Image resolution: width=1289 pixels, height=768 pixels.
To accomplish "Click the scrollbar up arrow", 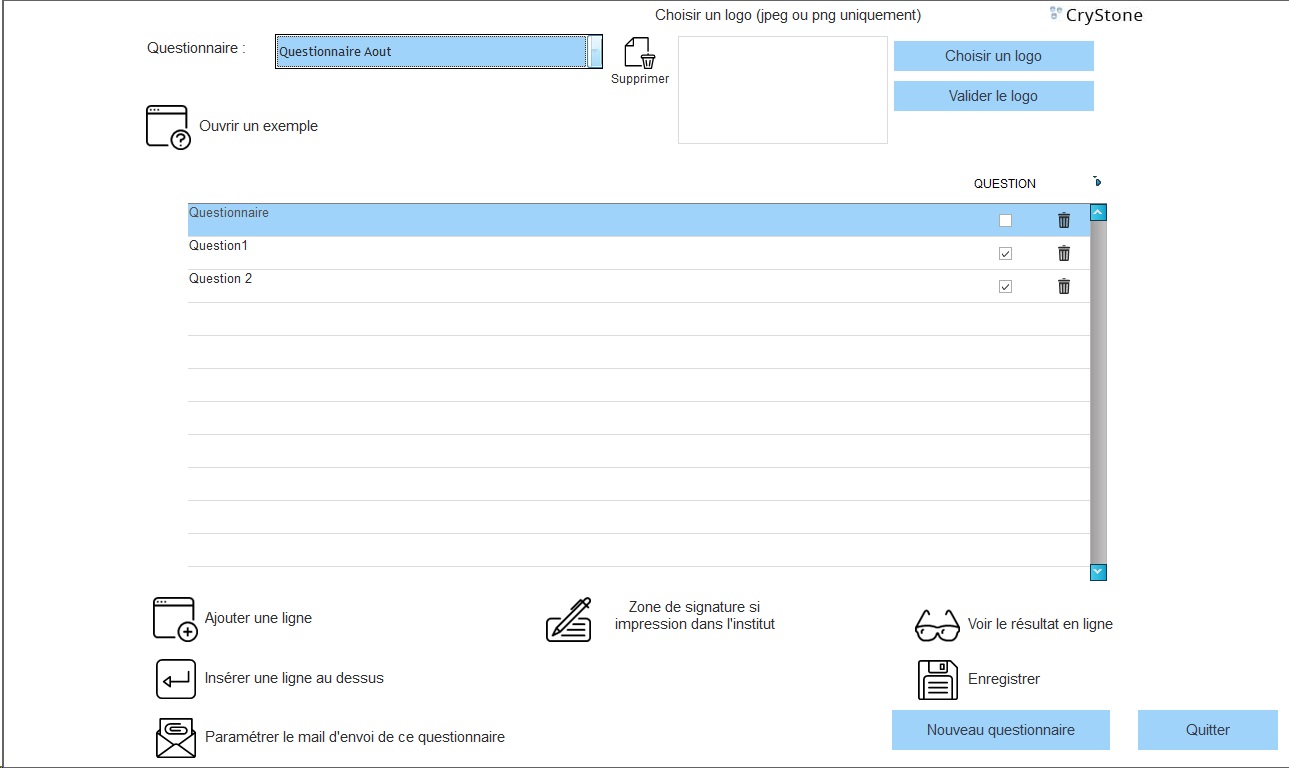I will pos(1097,211).
